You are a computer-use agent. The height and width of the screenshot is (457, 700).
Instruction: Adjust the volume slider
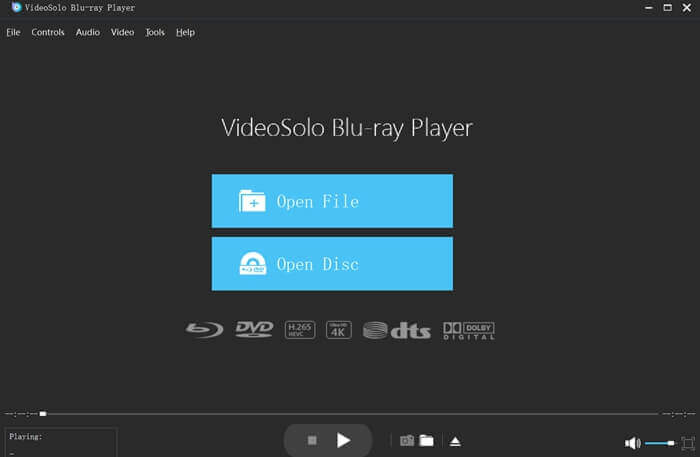point(660,443)
